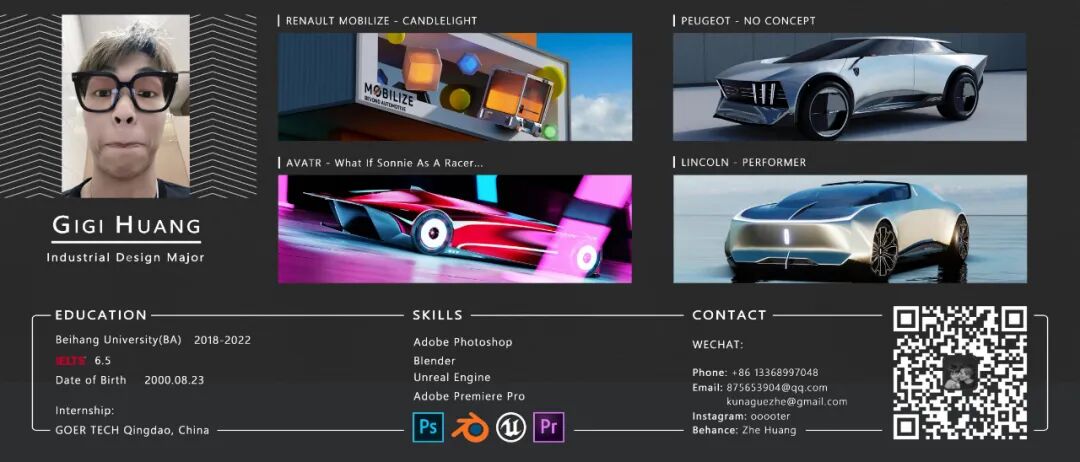The height and width of the screenshot is (462, 1080).
Task: Click the WeChat QR code
Action: coord(960,372)
